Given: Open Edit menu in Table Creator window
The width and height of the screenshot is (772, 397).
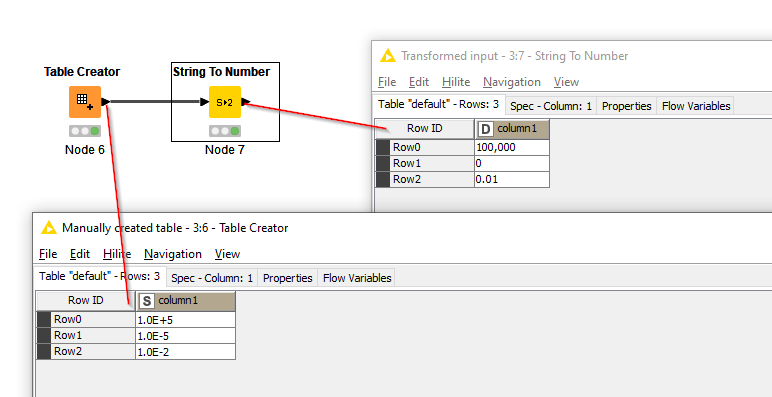Looking at the screenshot, I should (80, 254).
